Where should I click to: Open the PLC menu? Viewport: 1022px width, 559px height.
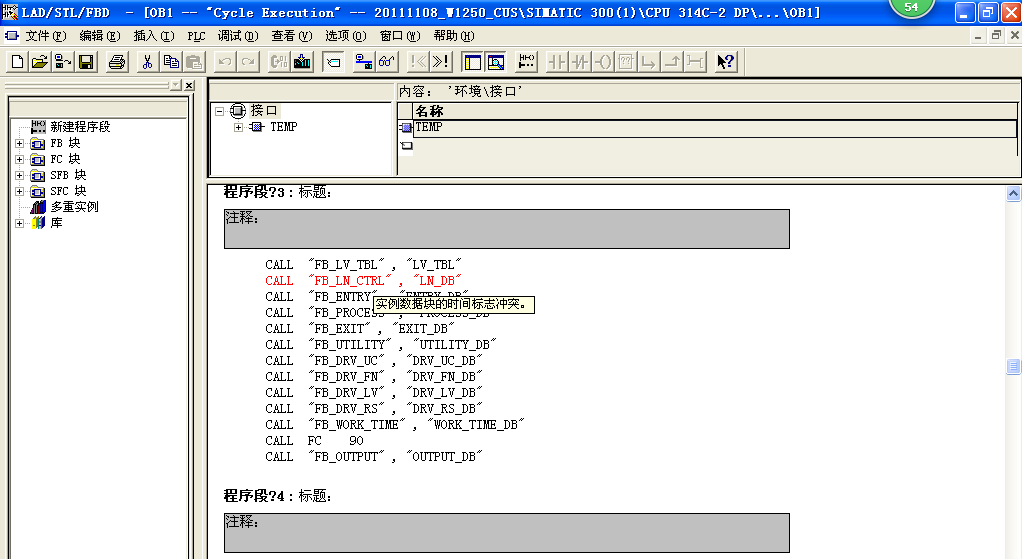click(196, 36)
